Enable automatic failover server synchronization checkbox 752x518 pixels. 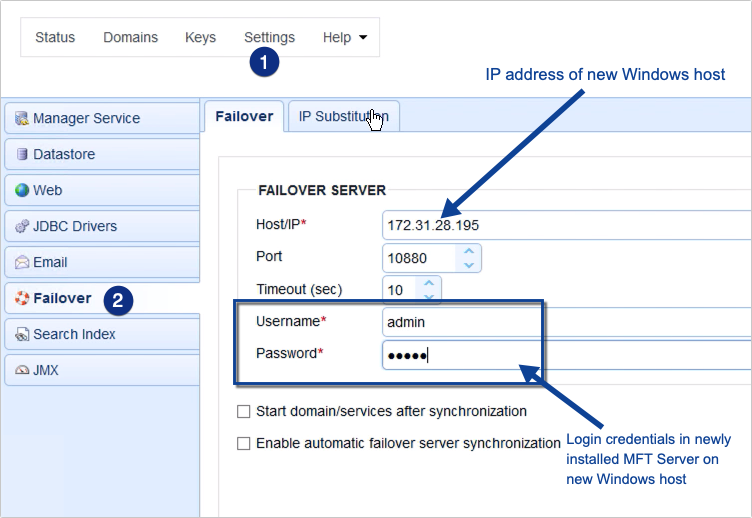point(243,443)
